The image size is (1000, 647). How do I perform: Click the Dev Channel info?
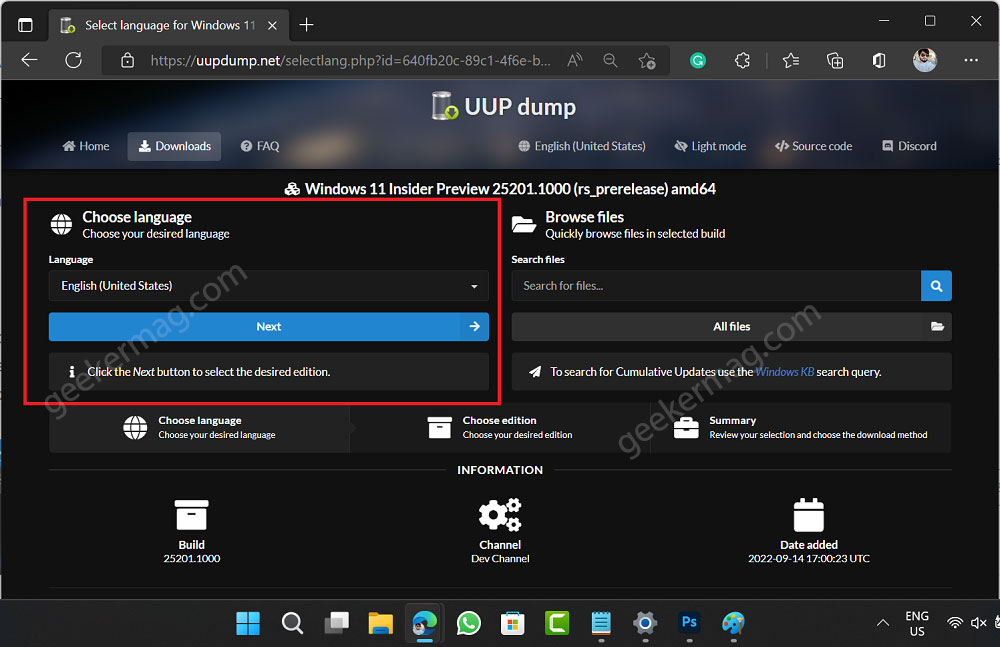[500, 532]
